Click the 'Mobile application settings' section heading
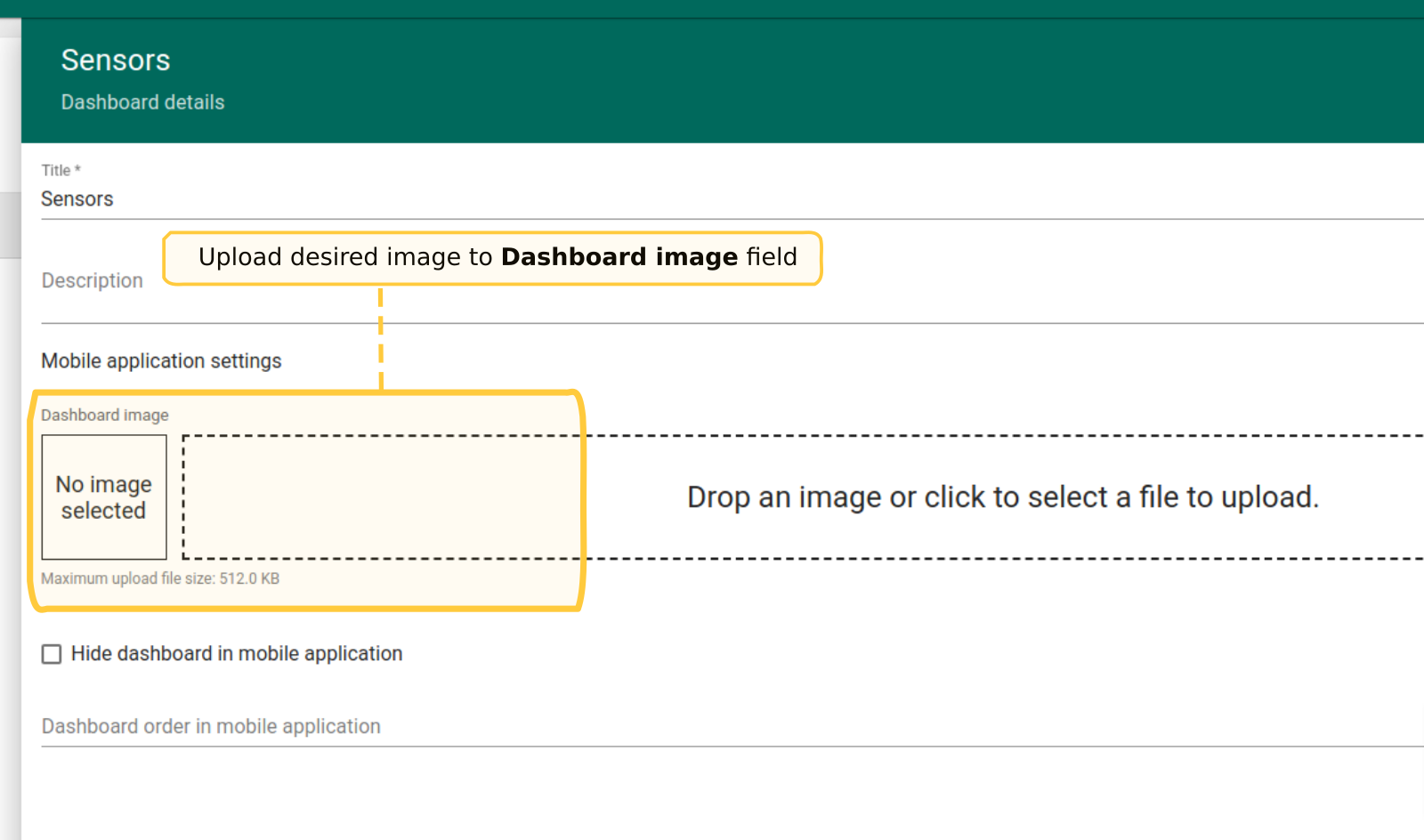 [x=161, y=361]
